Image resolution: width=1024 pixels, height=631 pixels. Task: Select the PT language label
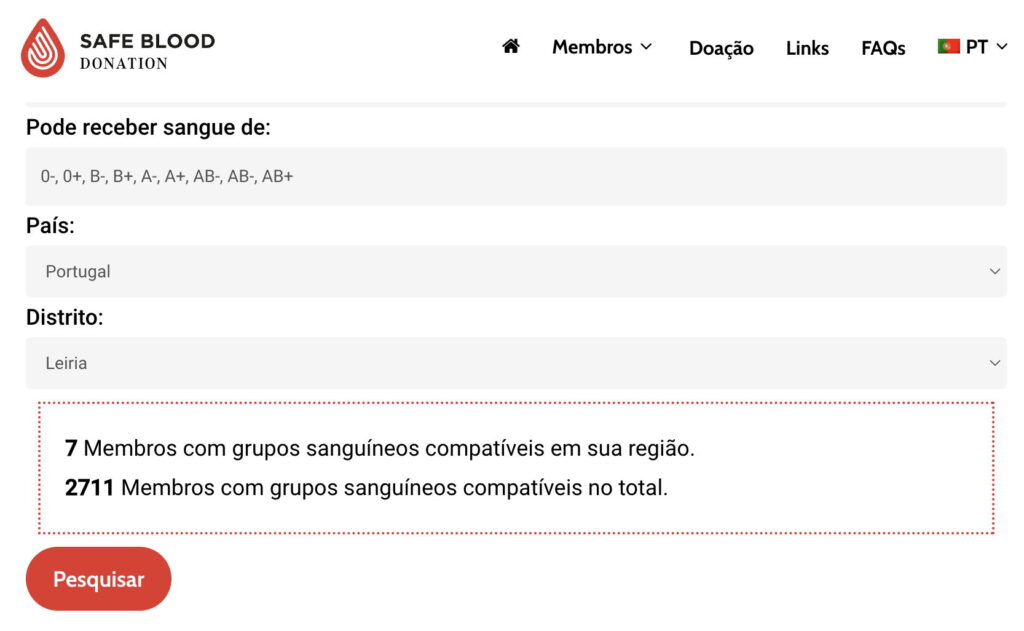click(976, 47)
